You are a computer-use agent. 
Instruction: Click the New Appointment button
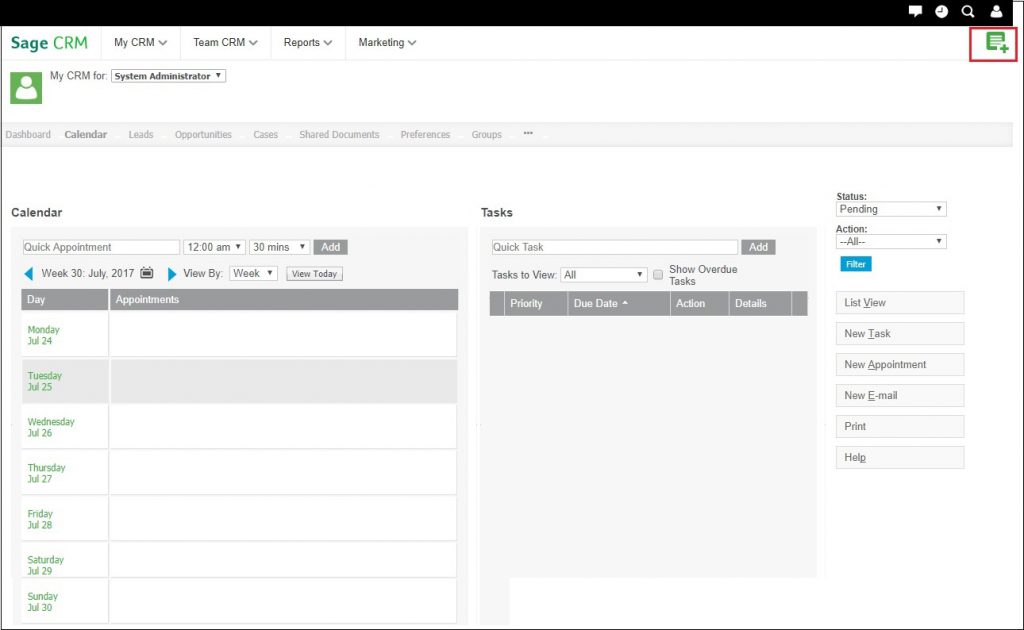pyautogui.click(x=899, y=365)
